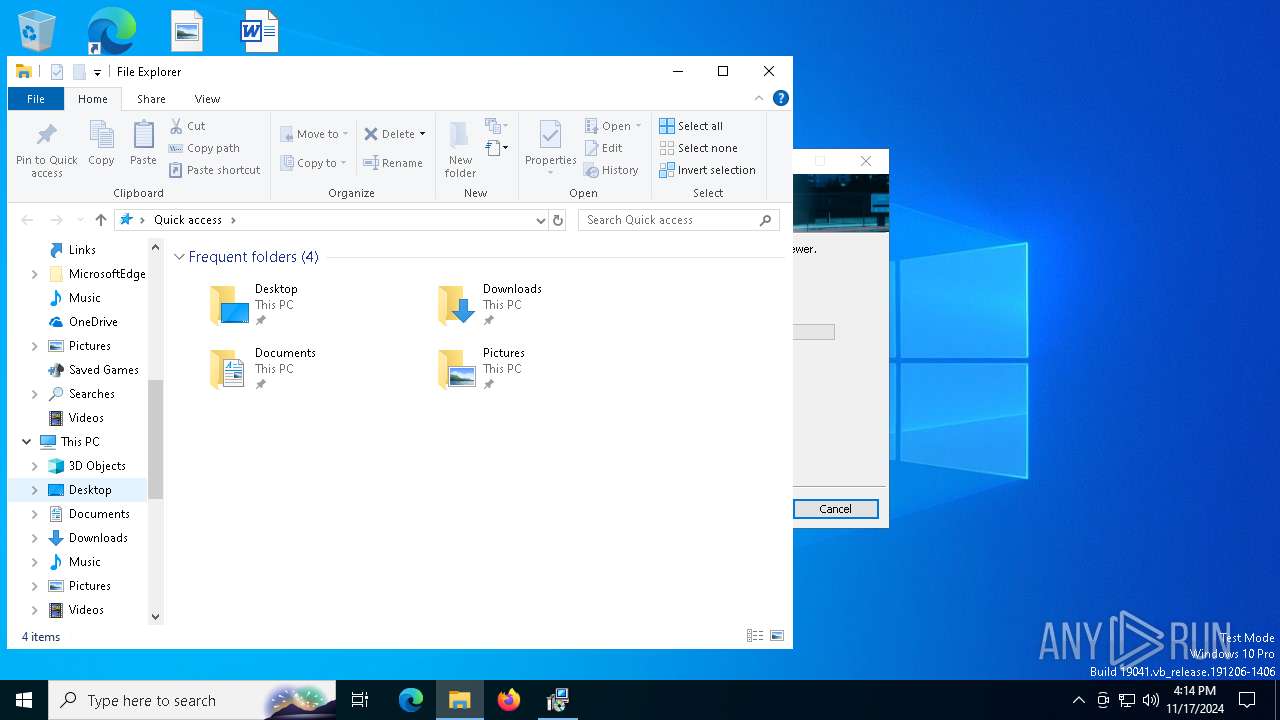The height and width of the screenshot is (720, 1280).
Task: Click the progress bar in background dialog
Action: click(814, 332)
